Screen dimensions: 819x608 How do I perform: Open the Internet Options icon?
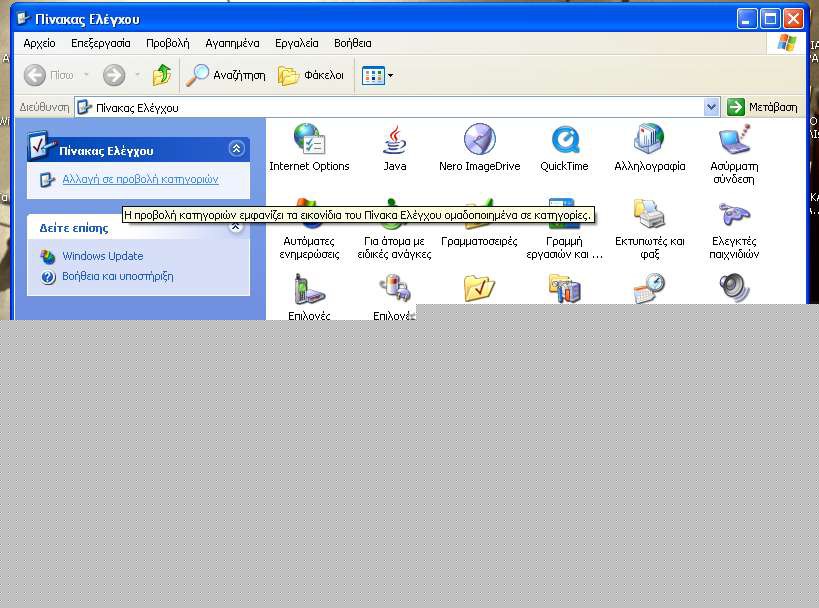[x=309, y=141]
